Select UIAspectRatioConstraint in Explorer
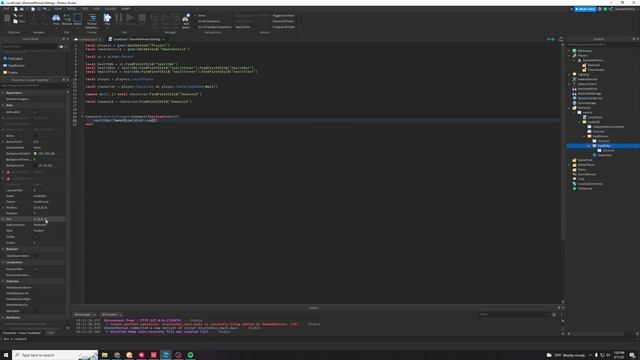The height and width of the screenshot is (360, 640). [608, 127]
